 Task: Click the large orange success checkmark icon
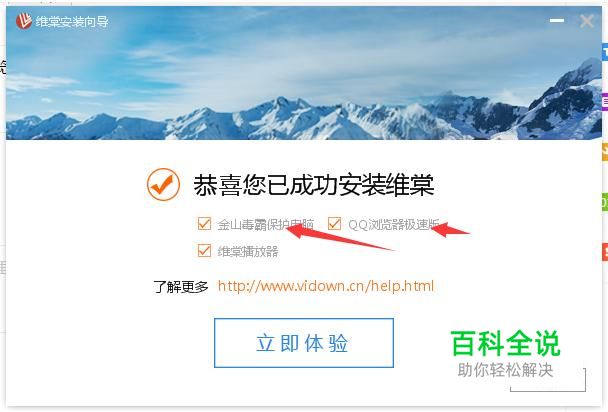[x=163, y=184]
